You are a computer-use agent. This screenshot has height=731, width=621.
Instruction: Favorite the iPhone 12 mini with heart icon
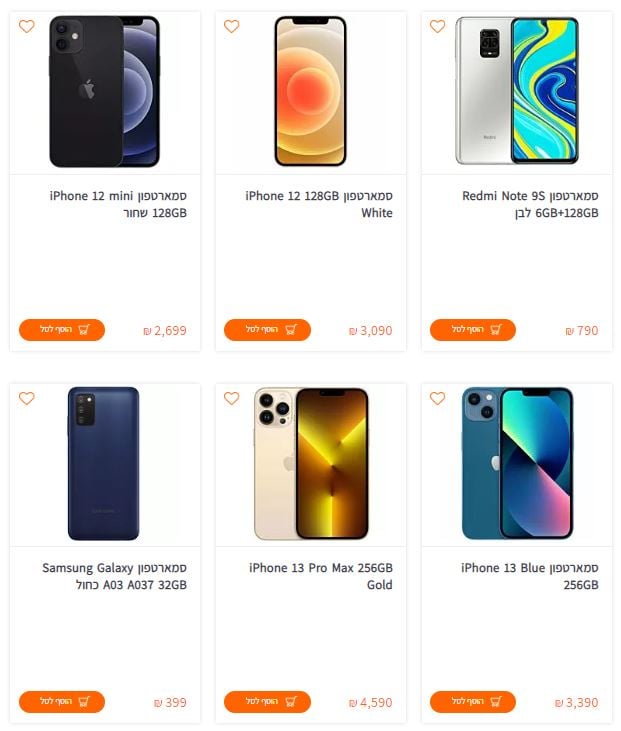pyautogui.click(x=27, y=26)
